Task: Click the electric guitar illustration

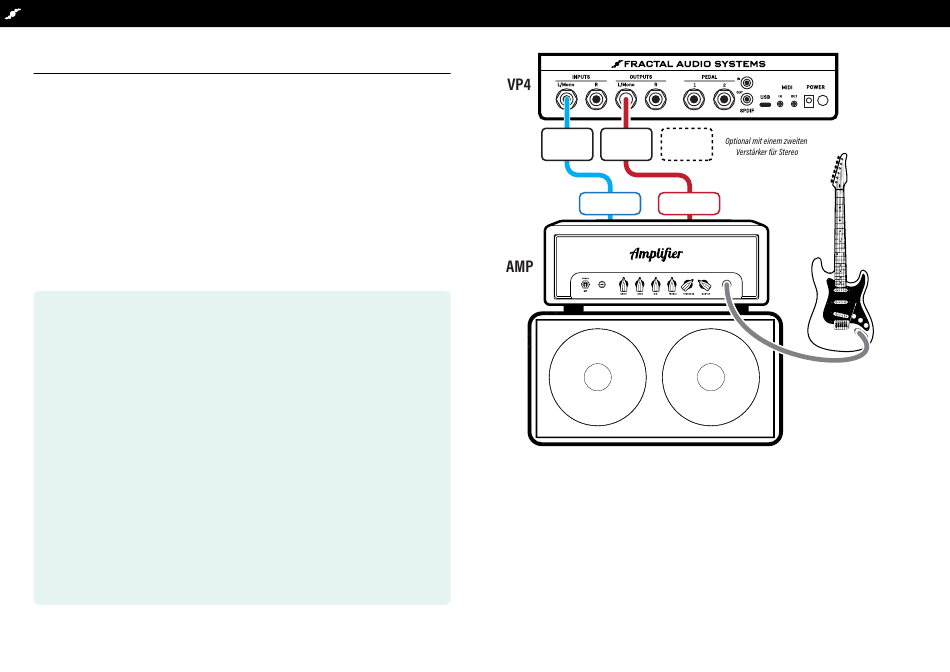Action: (x=840, y=254)
